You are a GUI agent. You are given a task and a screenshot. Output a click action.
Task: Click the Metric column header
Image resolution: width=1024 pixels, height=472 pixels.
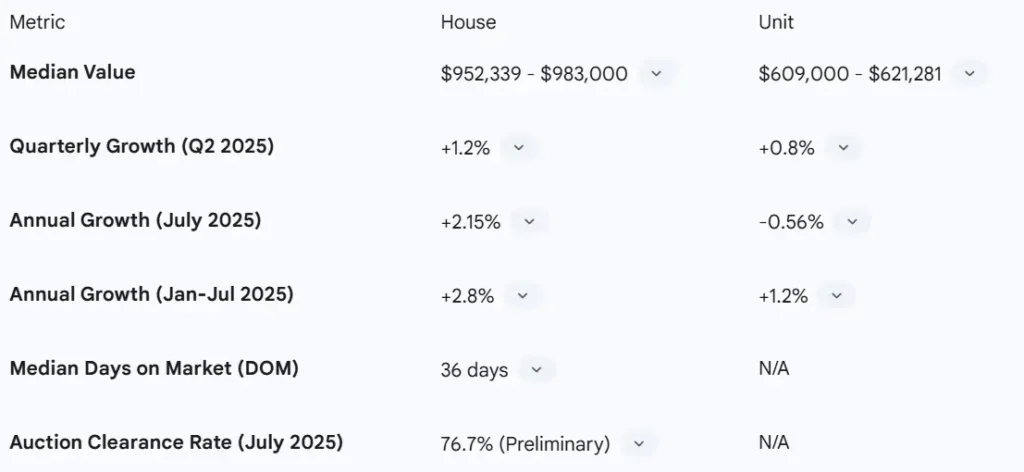(x=37, y=22)
